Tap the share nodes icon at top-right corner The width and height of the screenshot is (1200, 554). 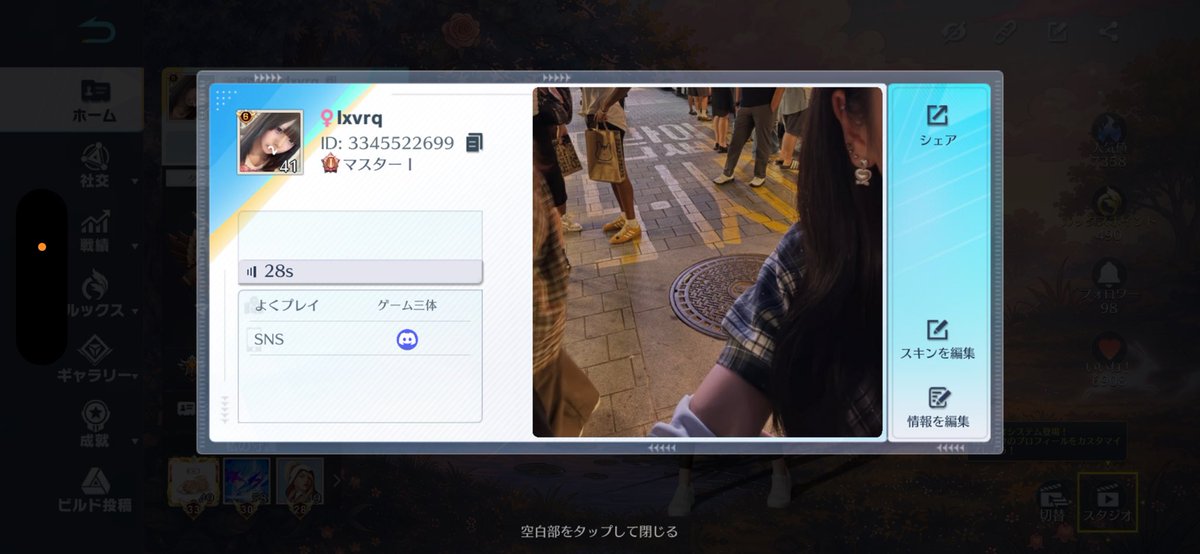[x=1108, y=31]
